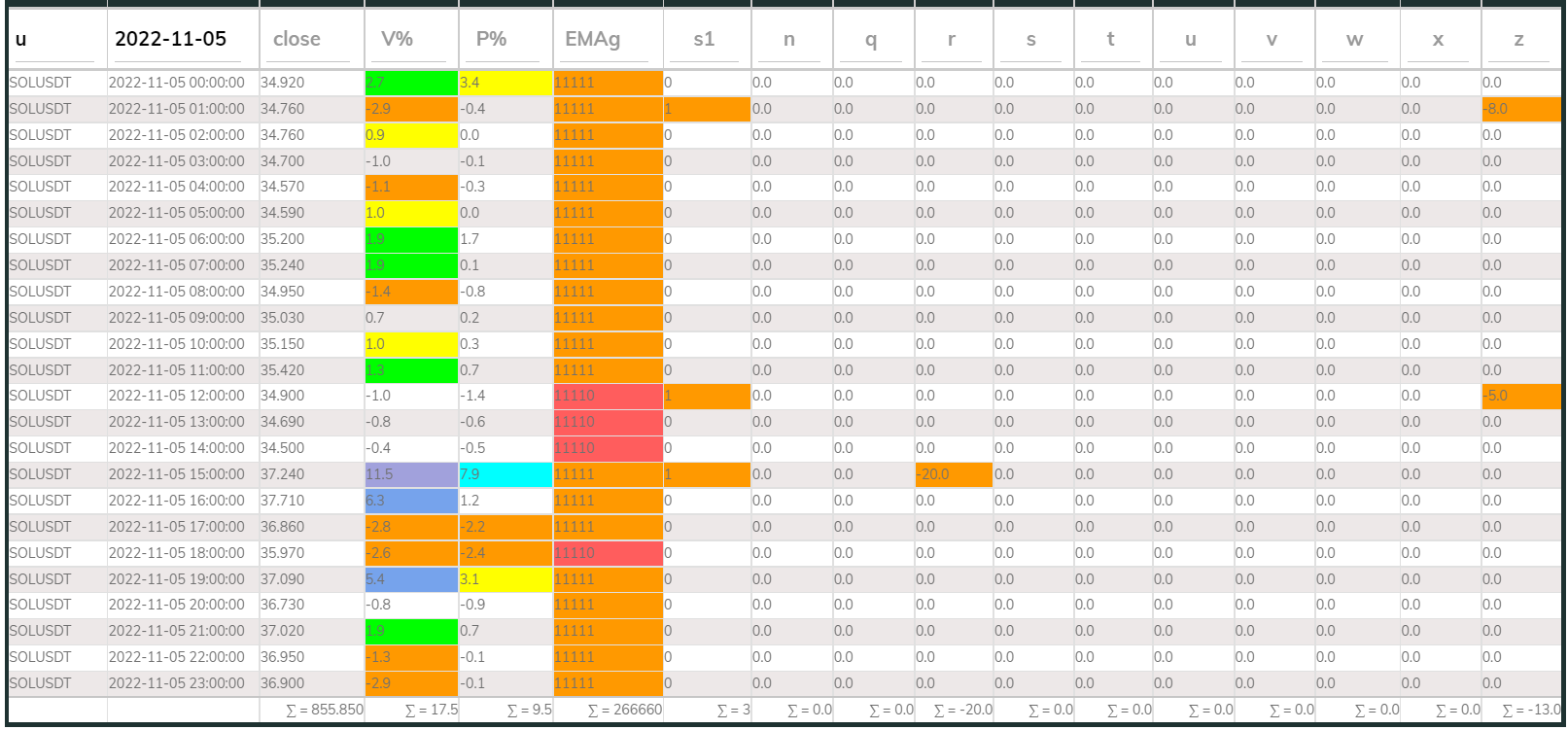Click the EMAg sum total 266660
Screen dimensions: 1568x730
624,710
